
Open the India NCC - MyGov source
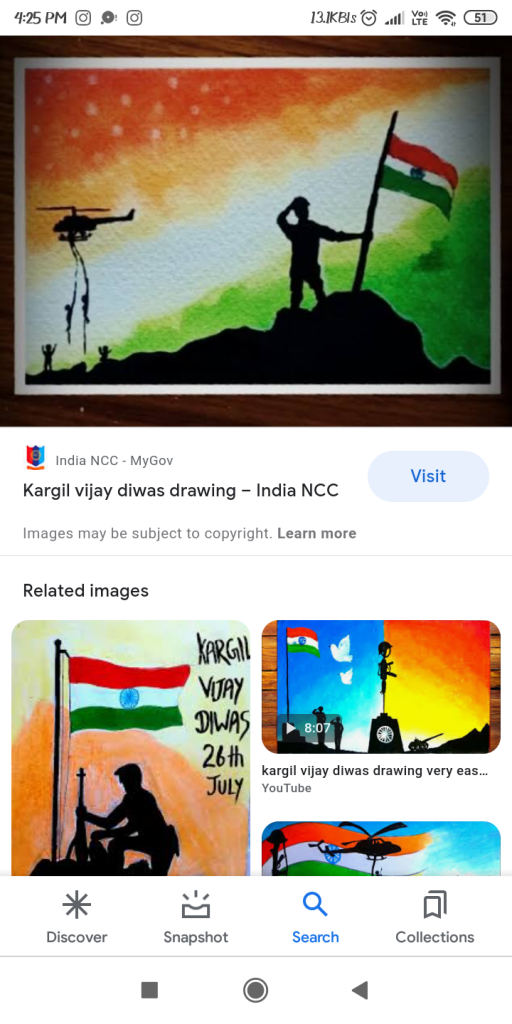[114, 460]
